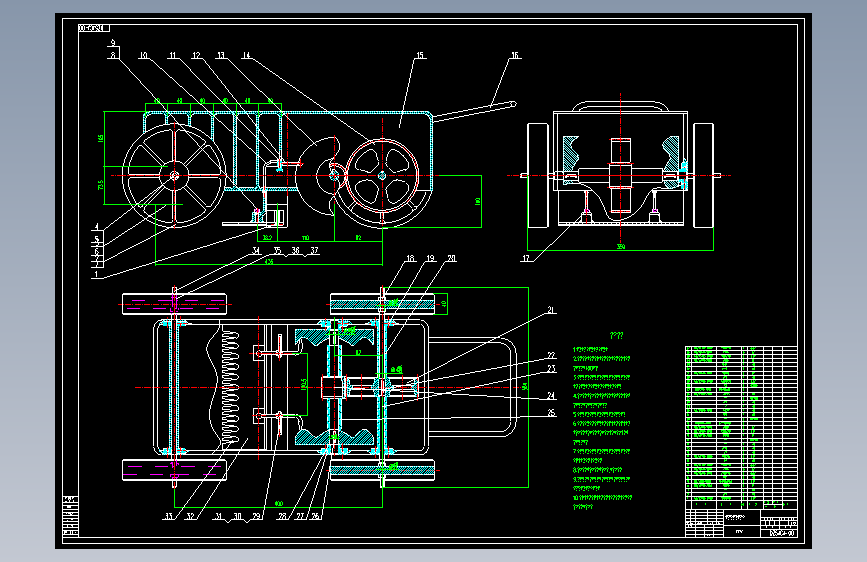The height and width of the screenshot is (562, 867).
Task: Click callout number 11
Action: point(173,55)
